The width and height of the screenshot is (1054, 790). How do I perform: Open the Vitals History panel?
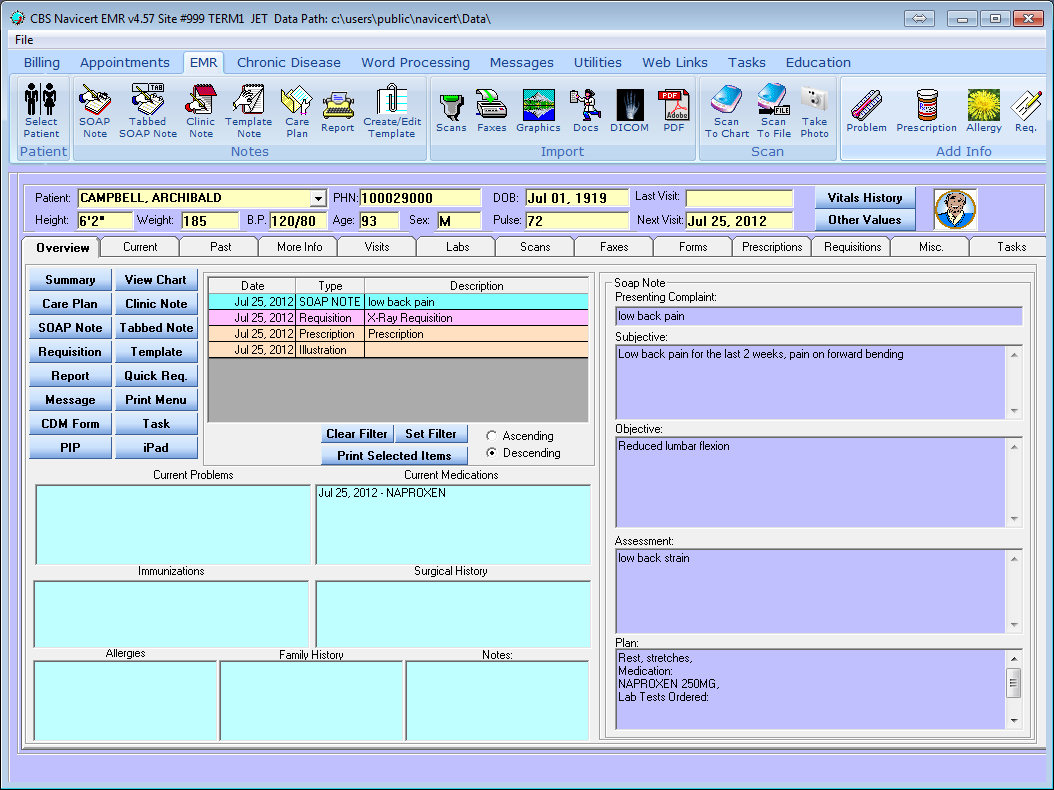tap(864, 197)
